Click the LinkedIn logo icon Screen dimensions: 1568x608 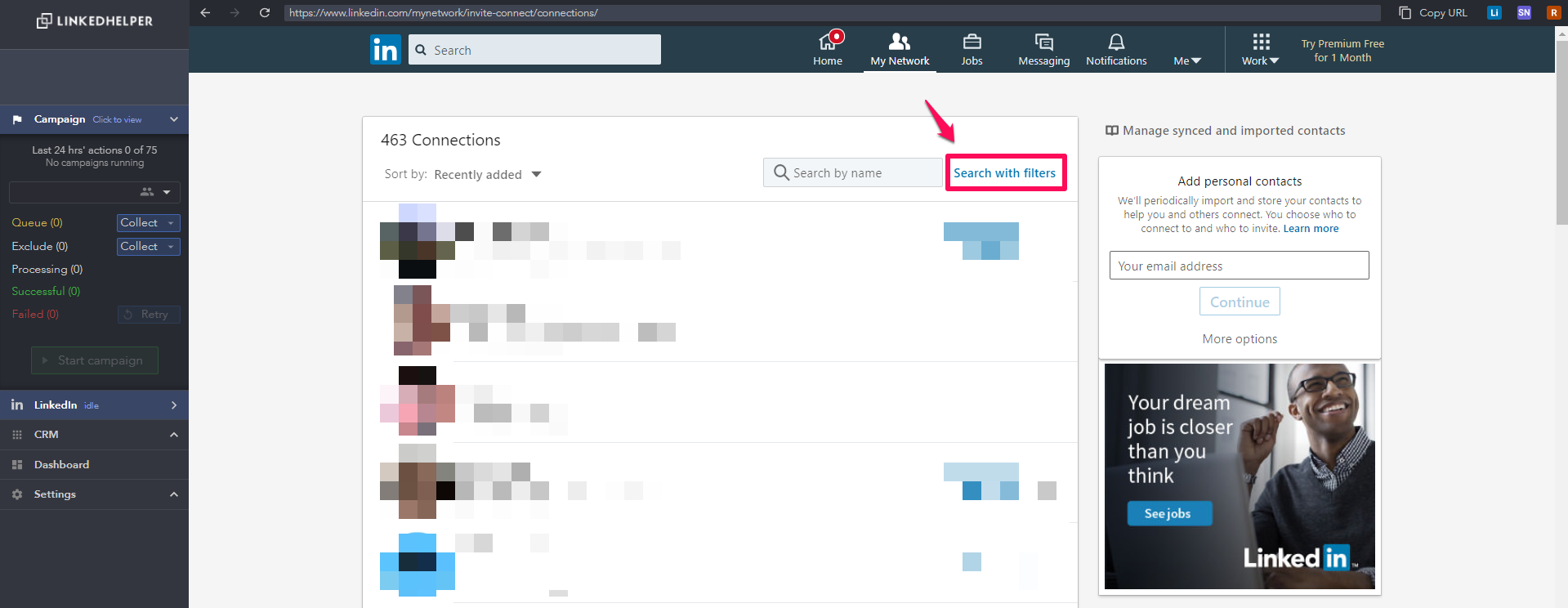point(386,49)
